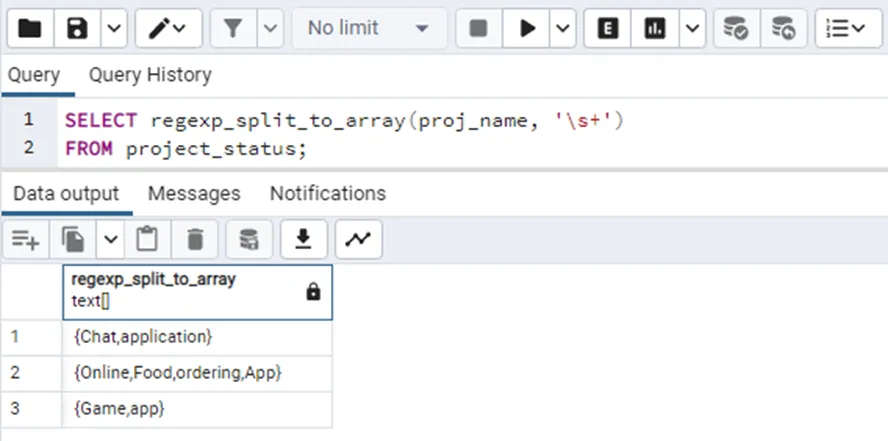Click the Delete row trash icon
The width and height of the screenshot is (888, 441).
[195, 239]
